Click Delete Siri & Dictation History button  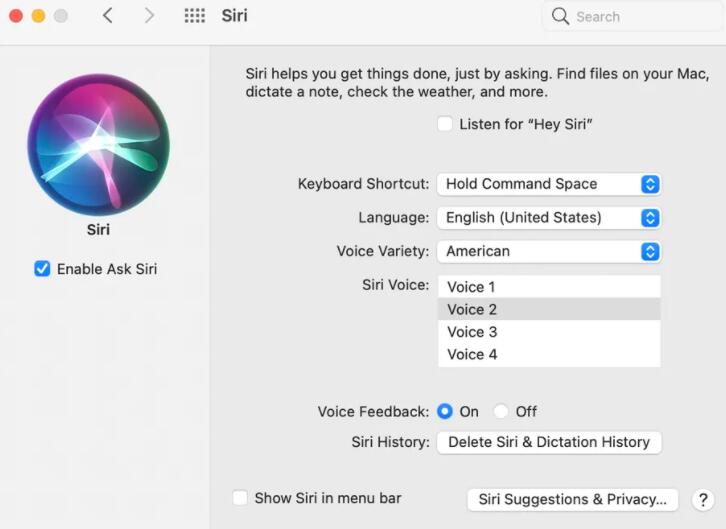[x=549, y=442]
